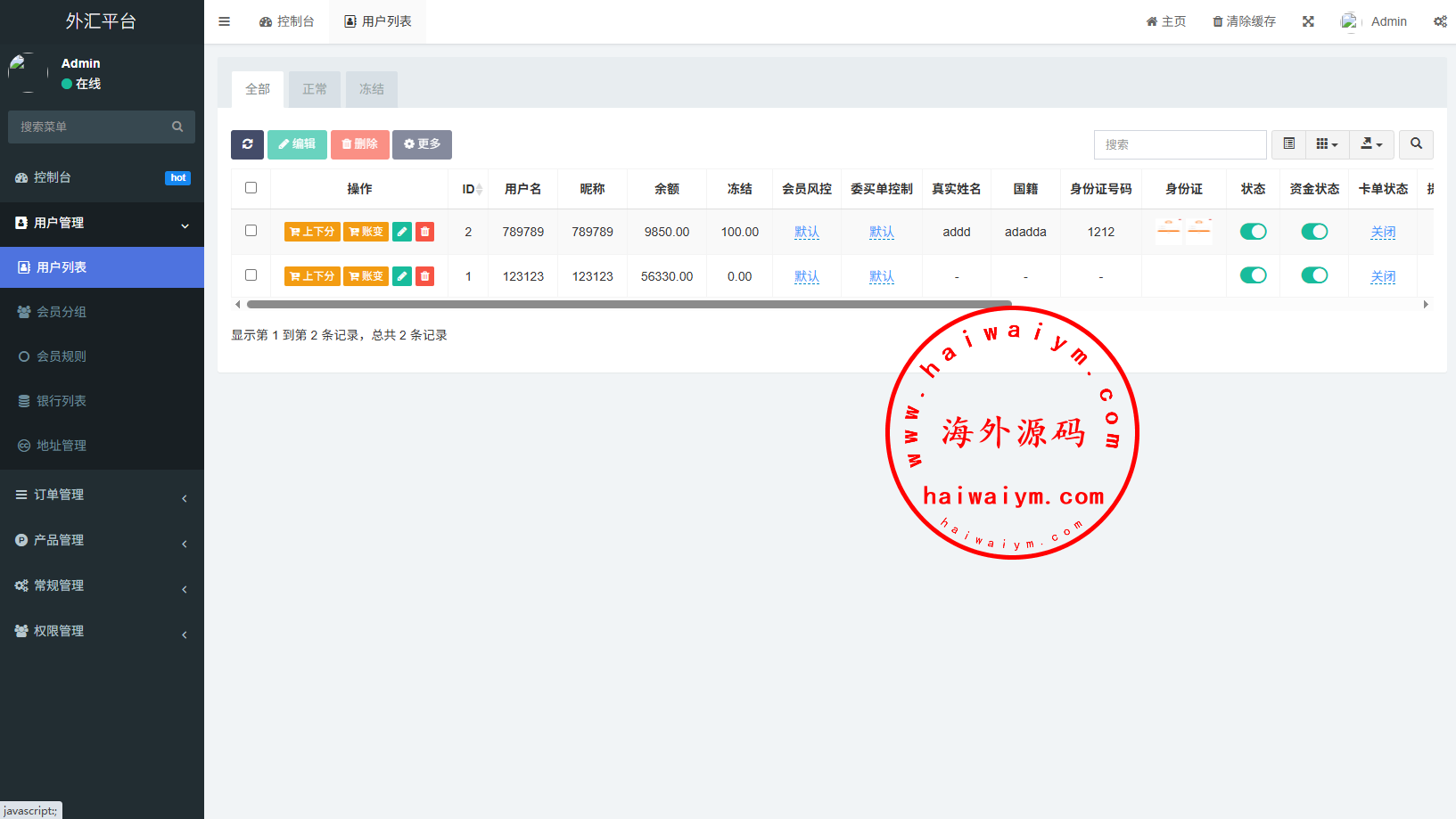Click 默认 link under 会员风控 for user 123123
The height and width of the screenshot is (819, 1456).
click(x=806, y=276)
